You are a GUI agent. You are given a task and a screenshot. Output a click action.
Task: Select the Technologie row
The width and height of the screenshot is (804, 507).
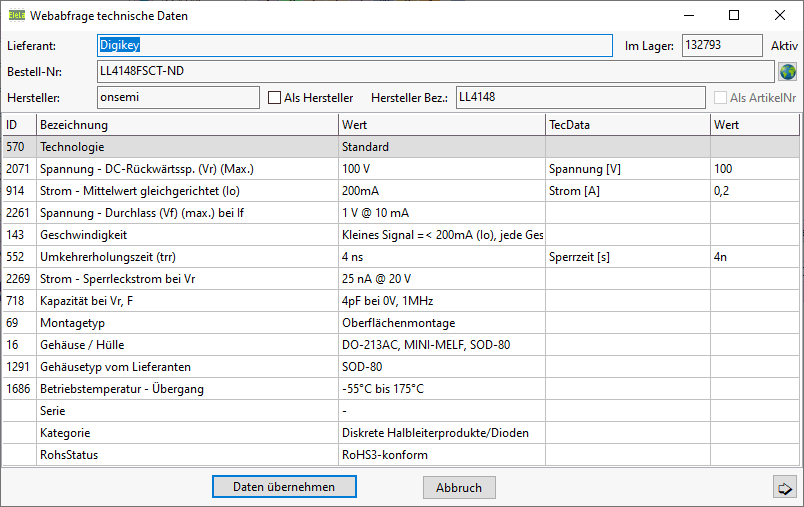pyautogui.click(x=186, y=147)
